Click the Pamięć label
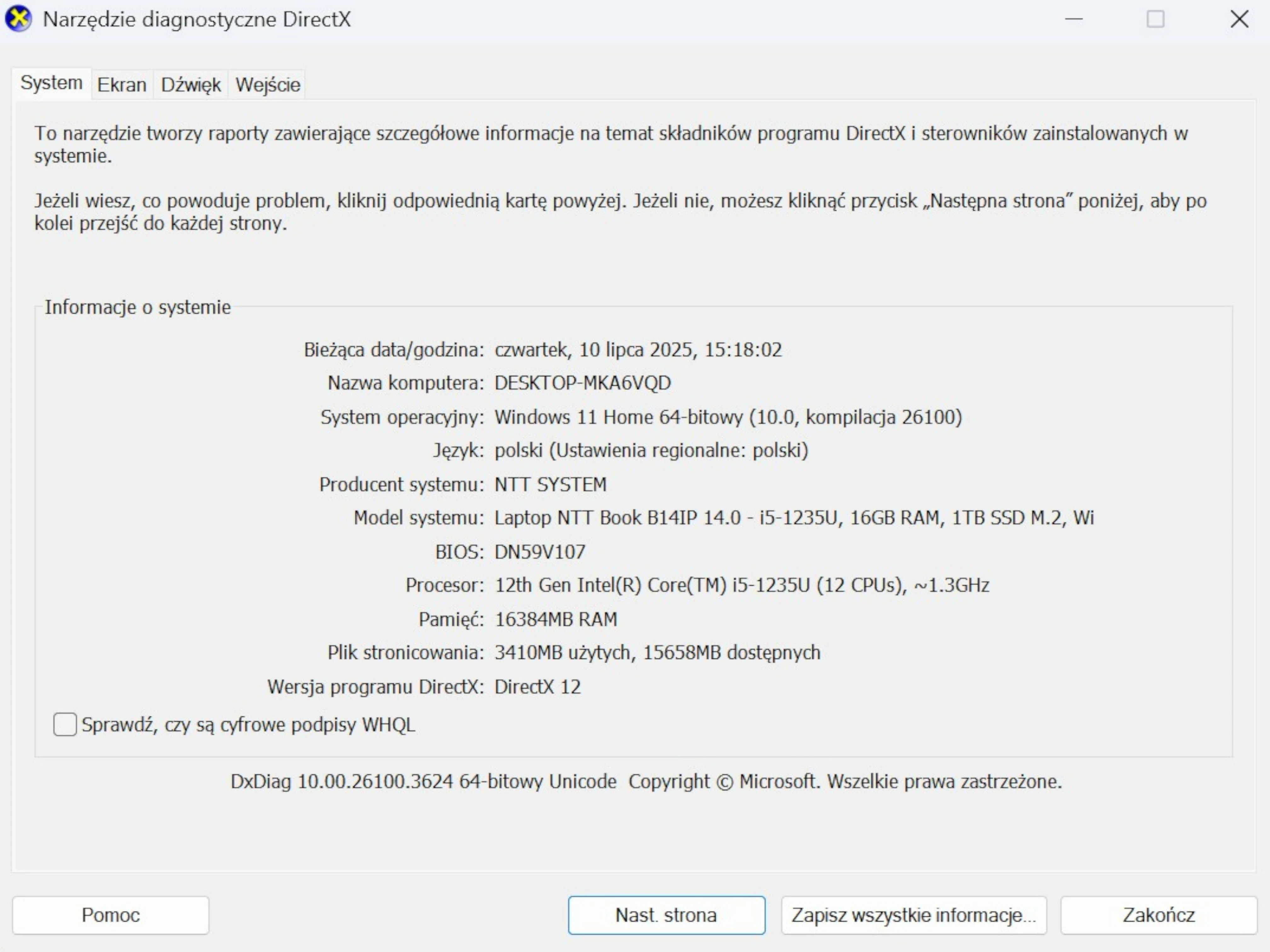 [451, 619]
